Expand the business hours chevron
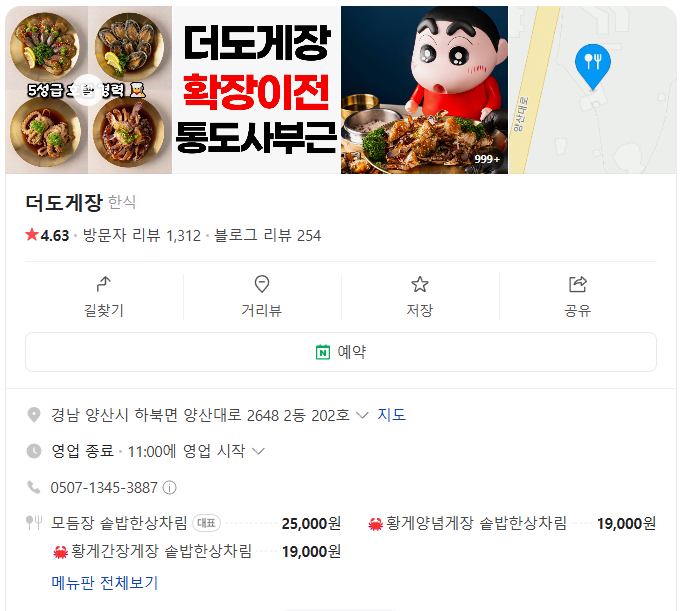Screen dimensions: 684x611 tap(258, 451)
